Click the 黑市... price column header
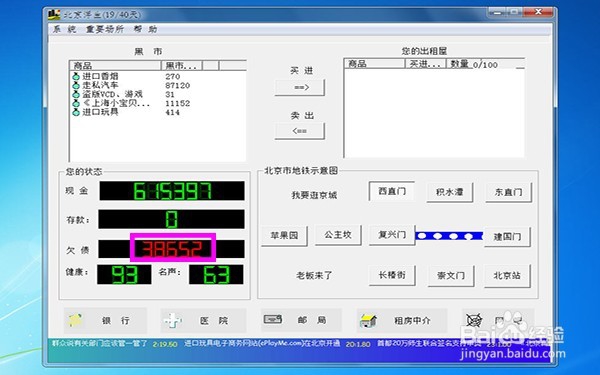Image resolution: width=600 pixels, height=375 pixels. [181, 65]
